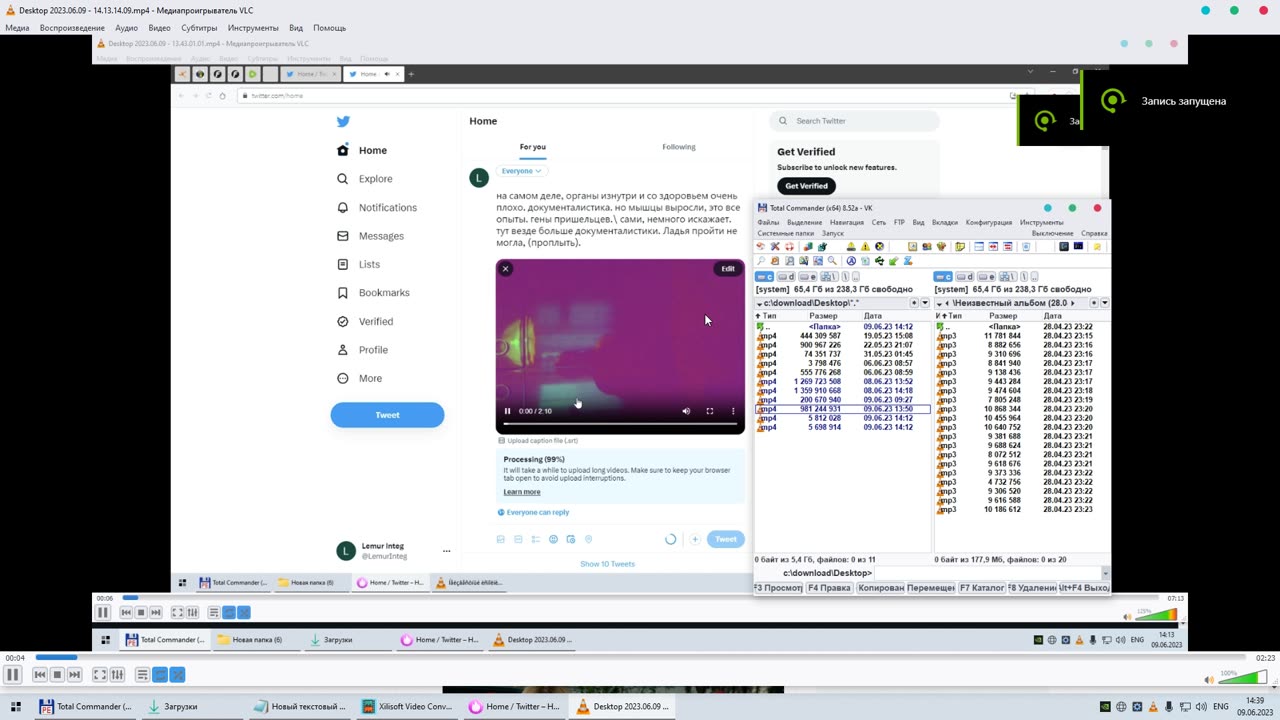Pause playback in the outer VLC player

(13, 675)
